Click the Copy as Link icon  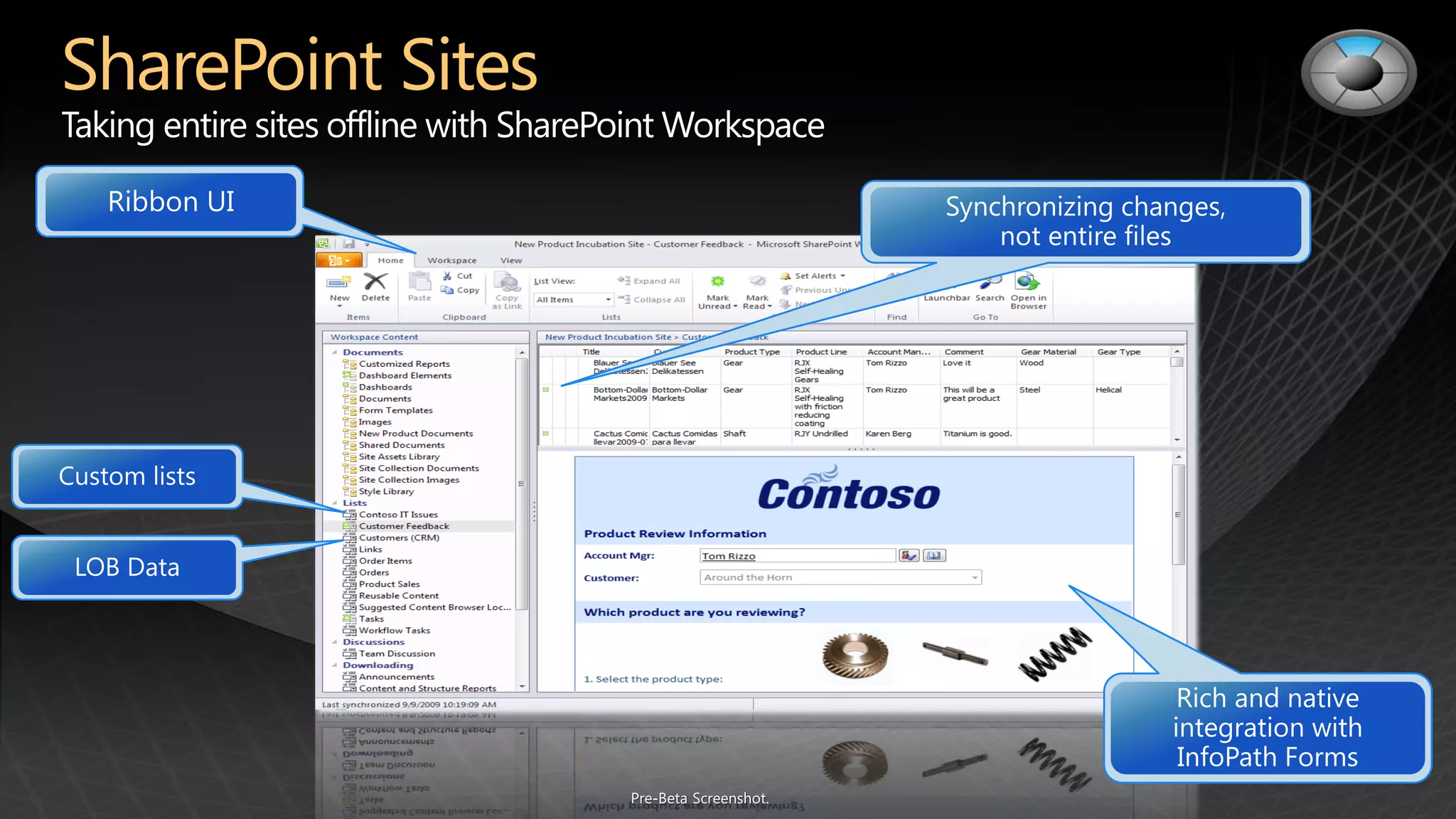pos(508,283)
